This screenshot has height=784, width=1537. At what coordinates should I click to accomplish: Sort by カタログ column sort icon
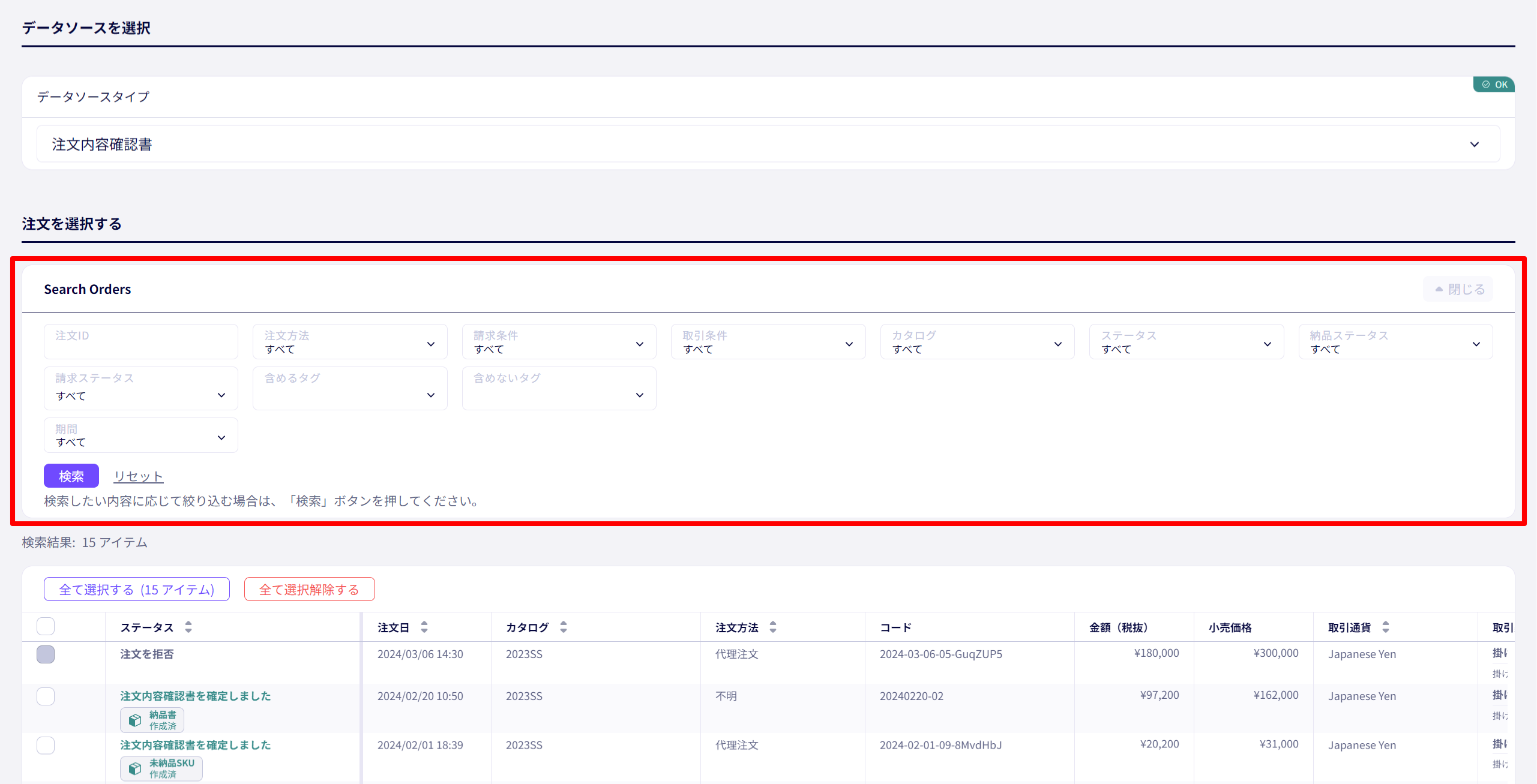click(x=564, y=627)
